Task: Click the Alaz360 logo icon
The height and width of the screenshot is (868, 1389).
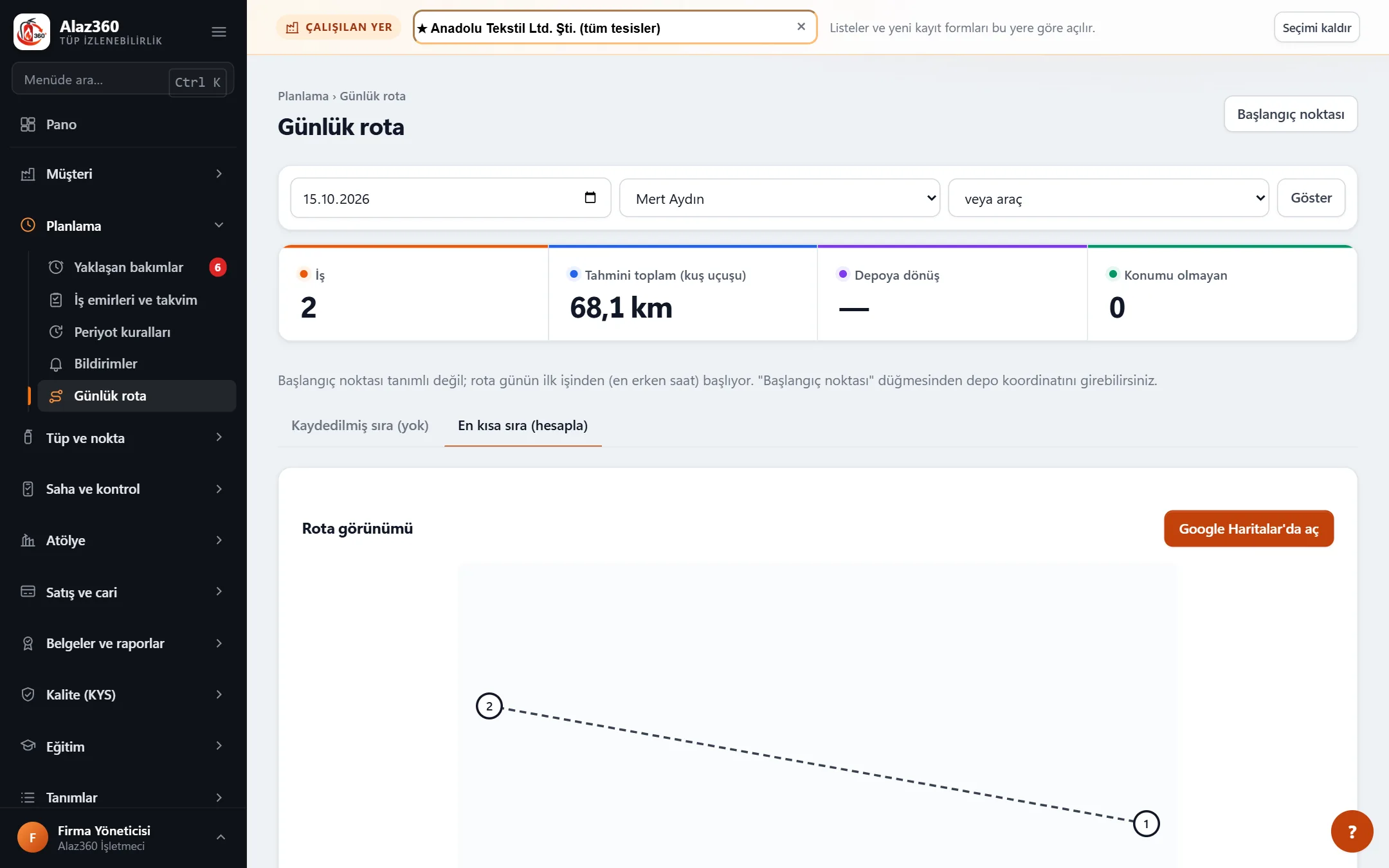Action: coord(32,32)
